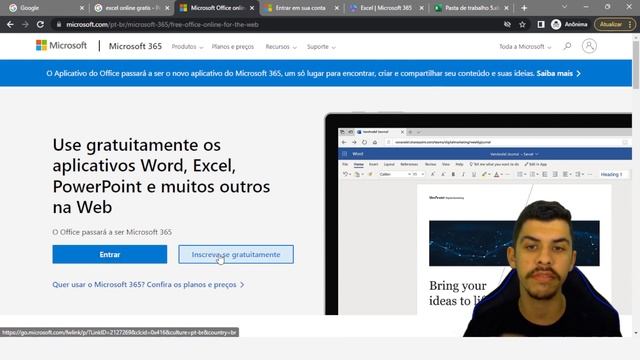
Task: Click the Anônima incognito profile icon
Action: (x=569, y=24)
